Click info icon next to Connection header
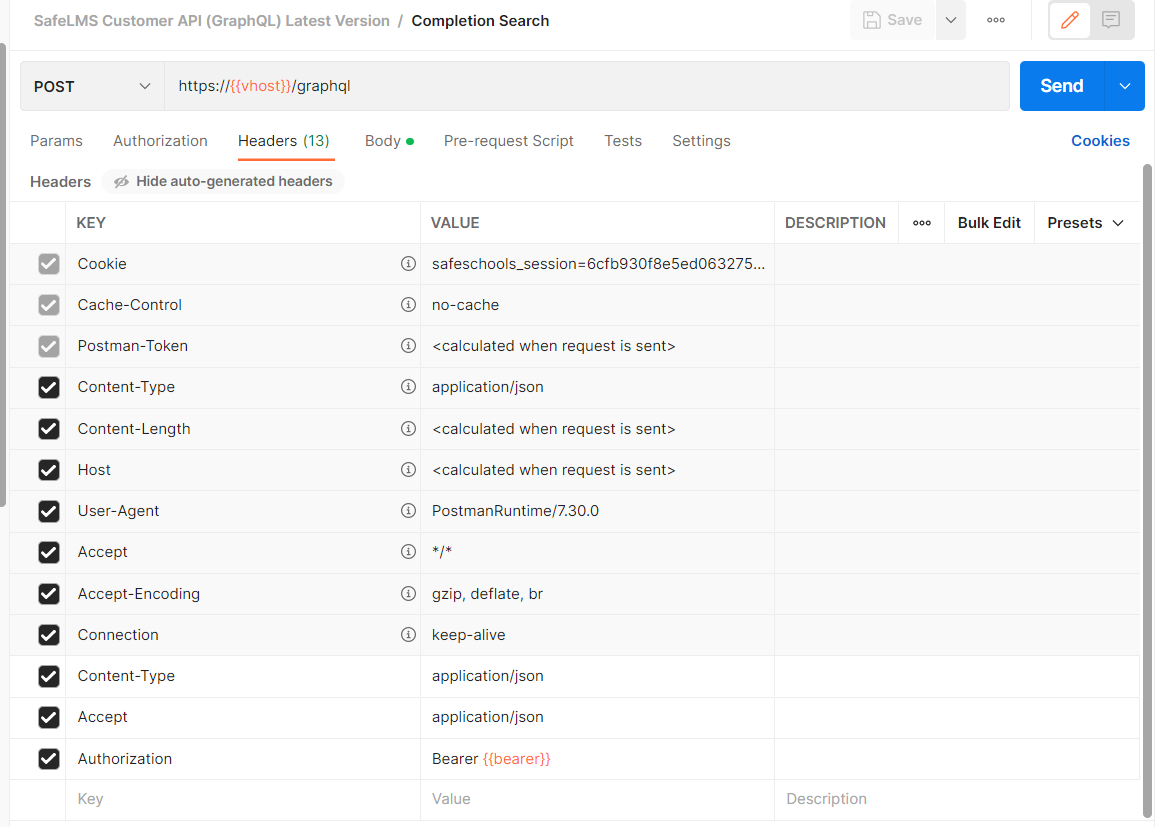This screenshot has height=827, width=1155. [x=408, y=635]
